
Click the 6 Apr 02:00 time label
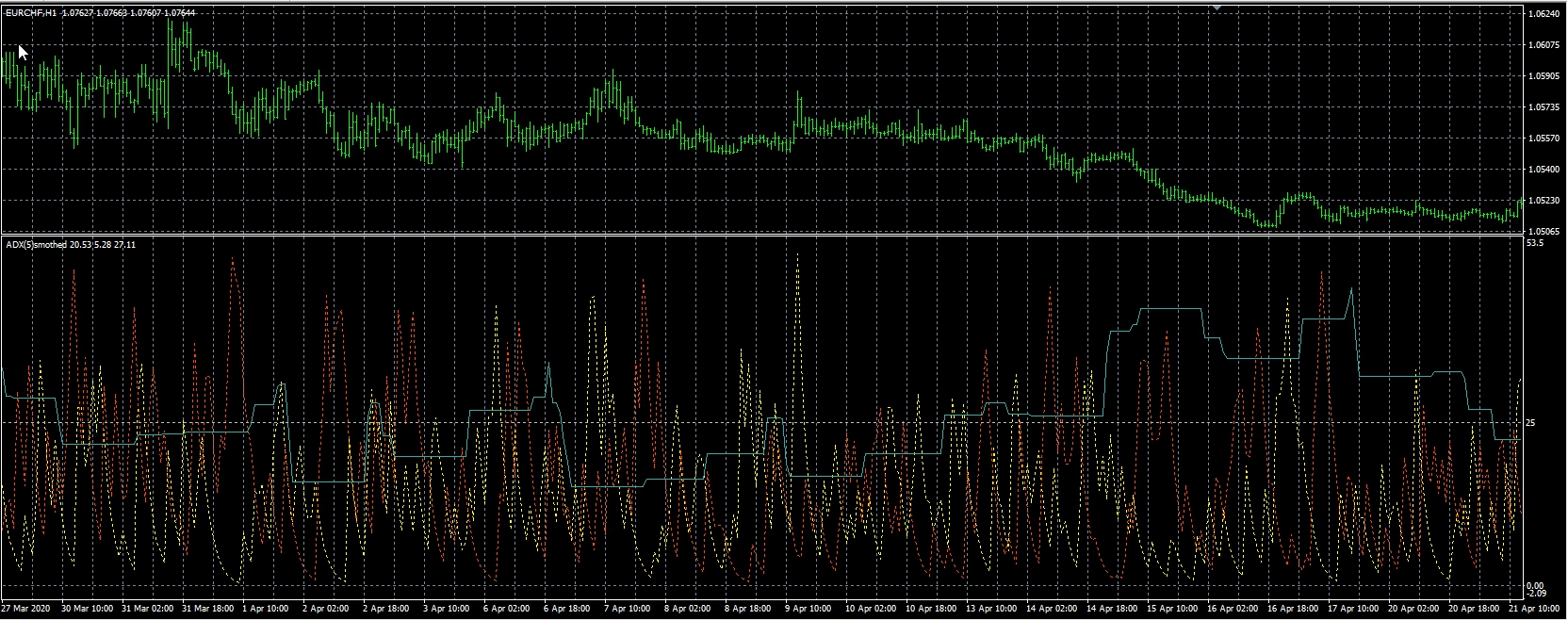(509, 609)
